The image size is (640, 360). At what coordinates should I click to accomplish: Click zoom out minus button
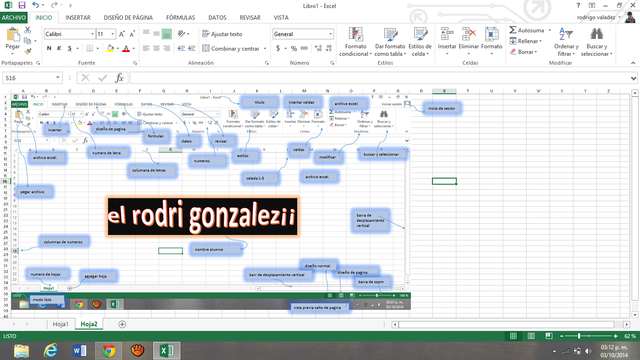pyautogui.click(x=562, y=336)
